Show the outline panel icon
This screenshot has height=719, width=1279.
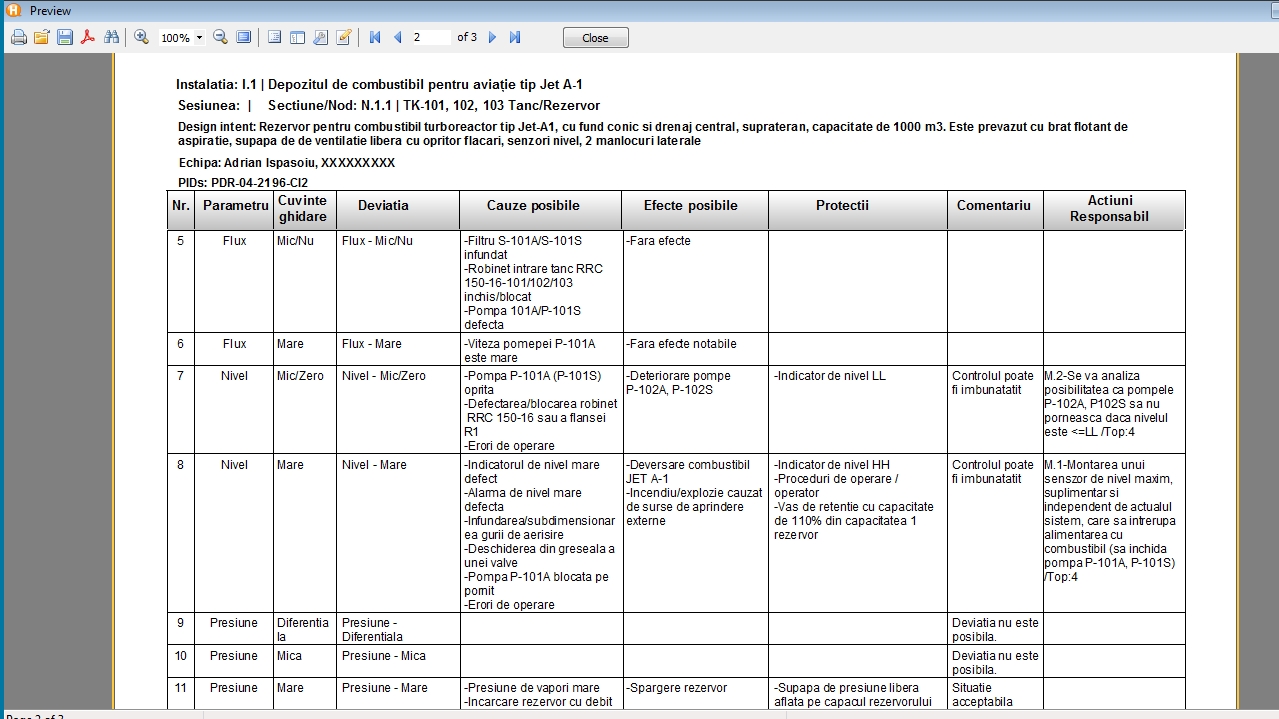pyautogui.click(x=275, y=37)
